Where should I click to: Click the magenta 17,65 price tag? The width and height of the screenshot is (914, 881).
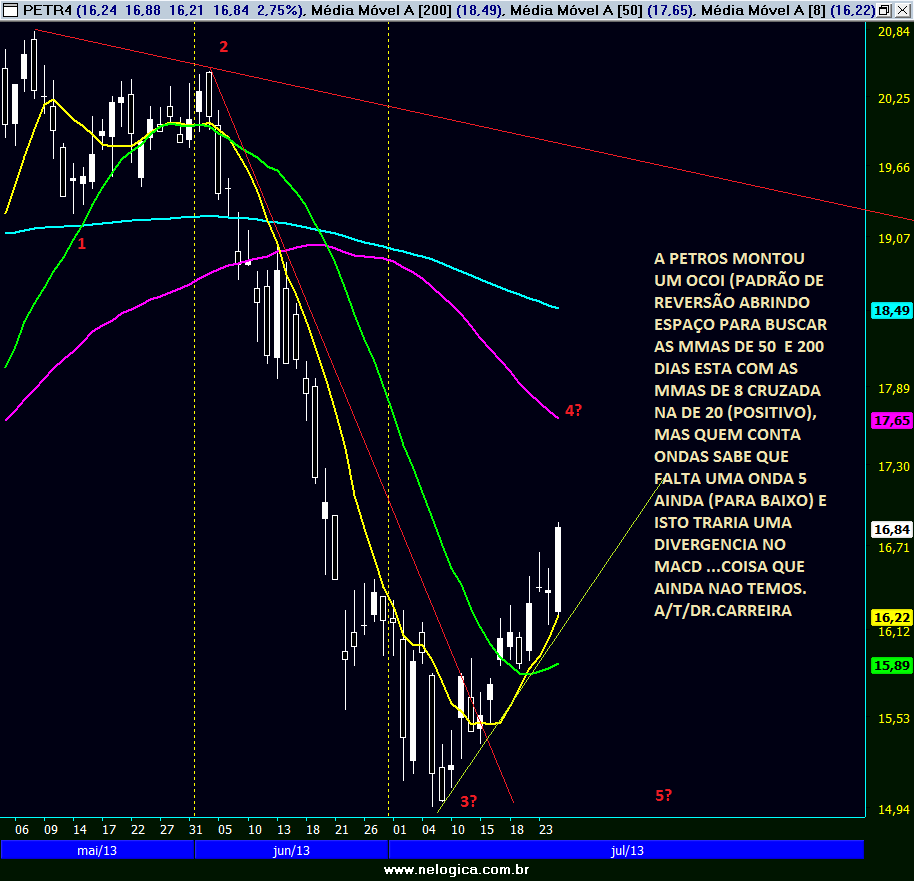(x=891, y=420)
